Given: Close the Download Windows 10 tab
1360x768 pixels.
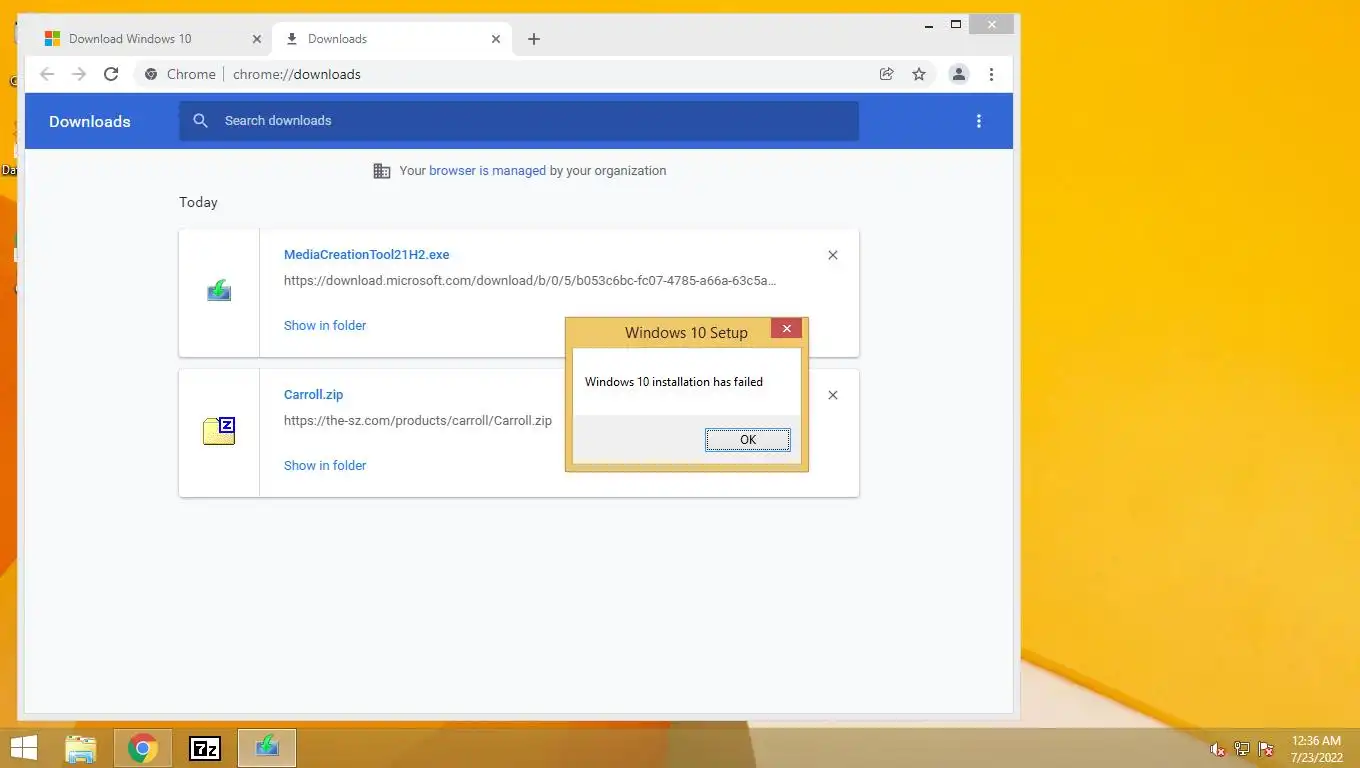Looking at the screenshot, I should point(256,39).
